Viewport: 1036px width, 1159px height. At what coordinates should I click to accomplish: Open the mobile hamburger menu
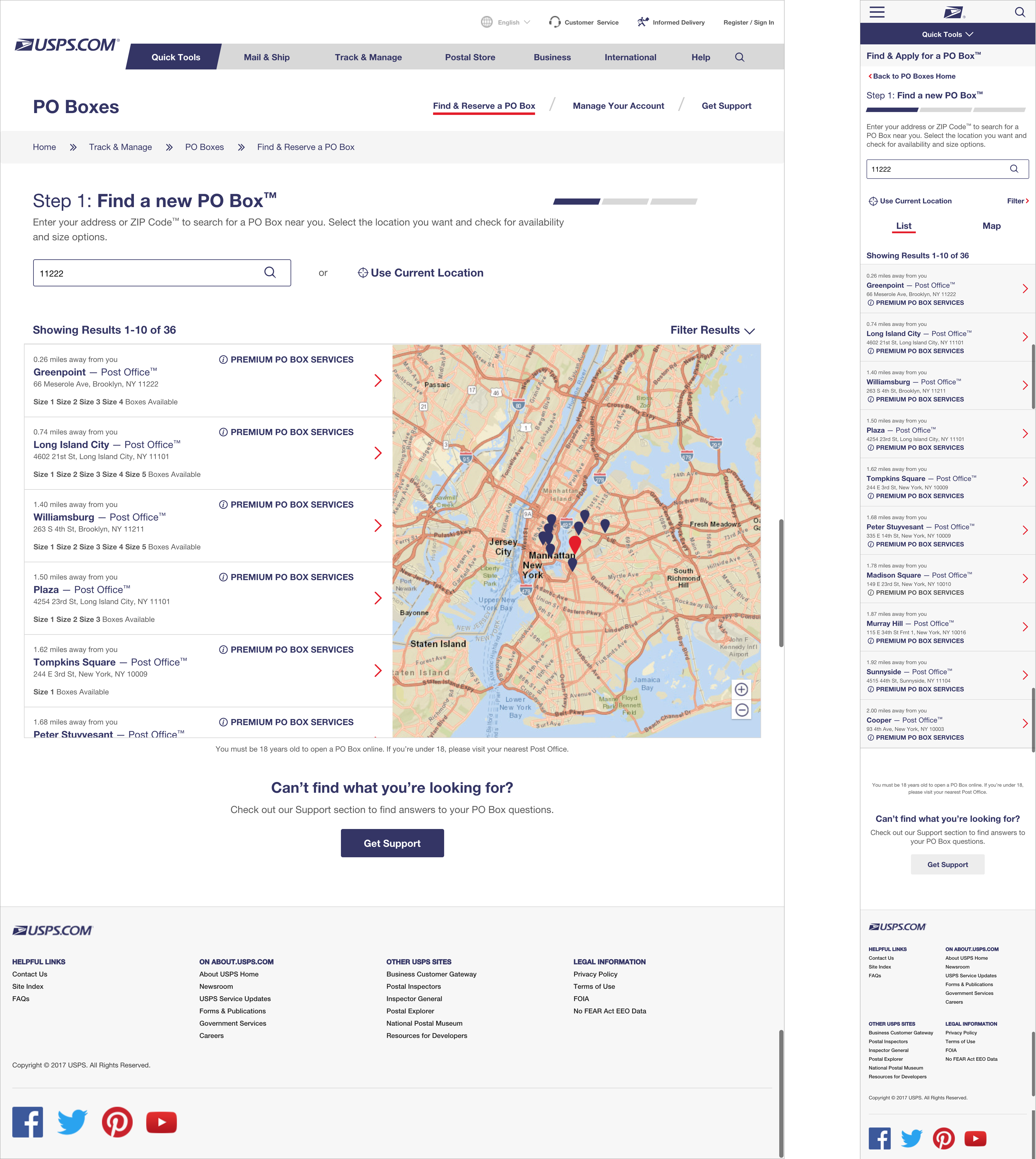coord(877,12)
